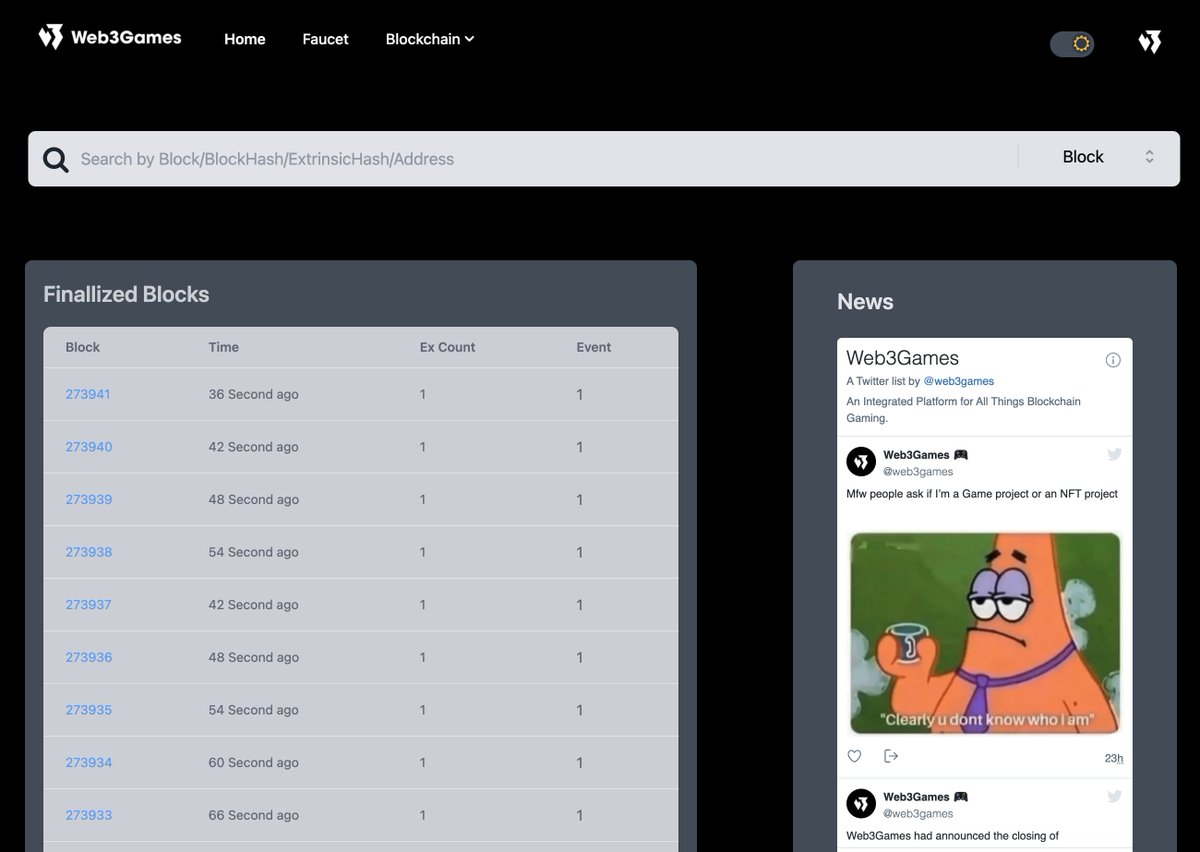Click the Twitter bird icon on first tweet

[x=1115, y=455]
